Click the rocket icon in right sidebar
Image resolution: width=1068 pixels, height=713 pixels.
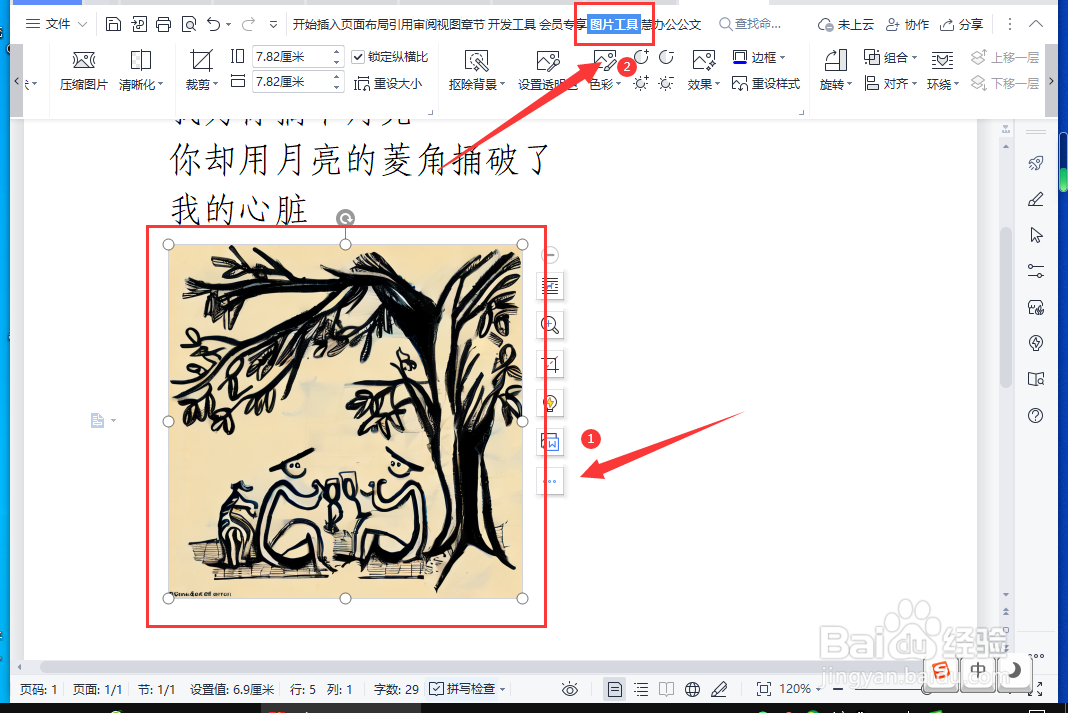1035,163
